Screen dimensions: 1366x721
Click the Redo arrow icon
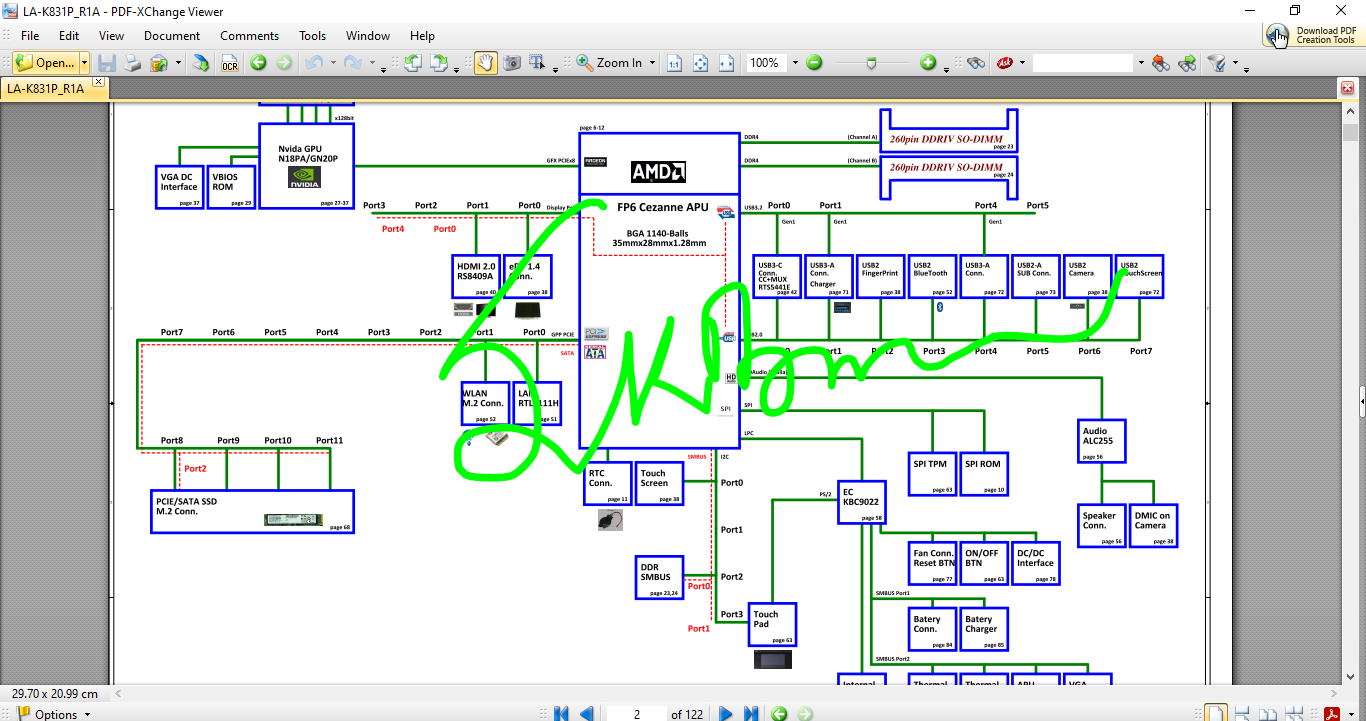(x=352, y=63)
